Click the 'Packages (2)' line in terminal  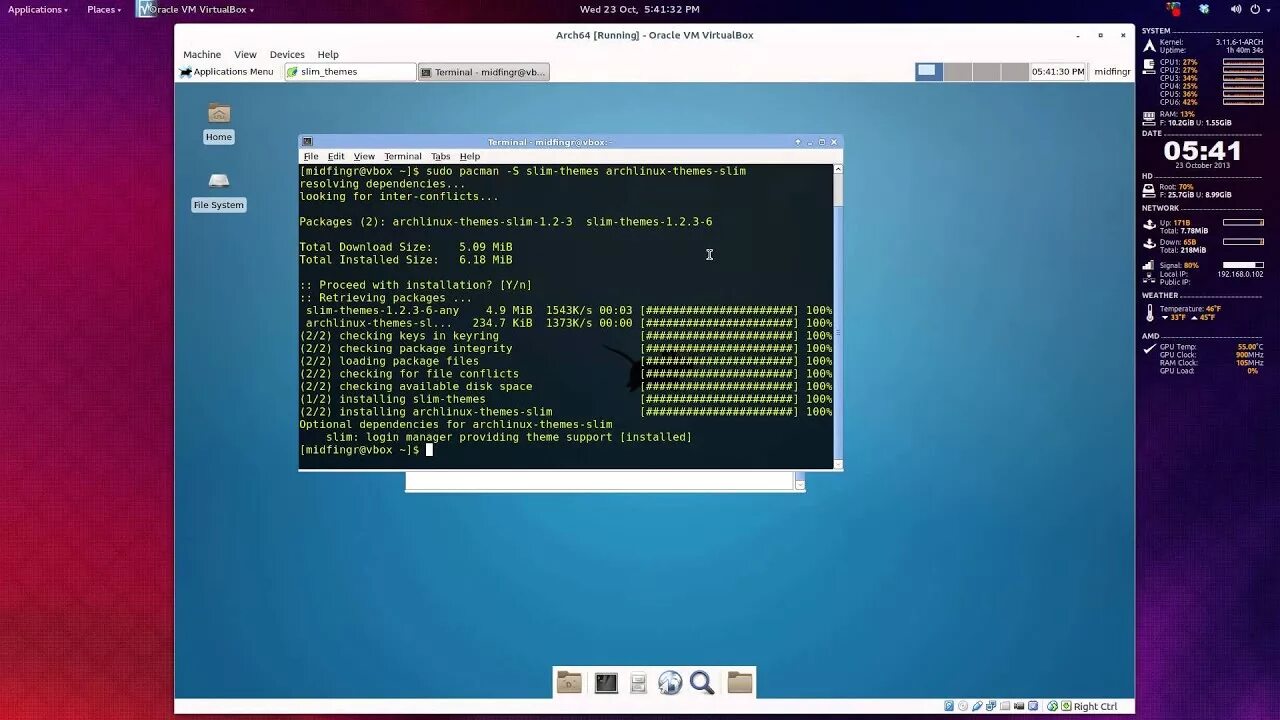[x=506, y=222]
